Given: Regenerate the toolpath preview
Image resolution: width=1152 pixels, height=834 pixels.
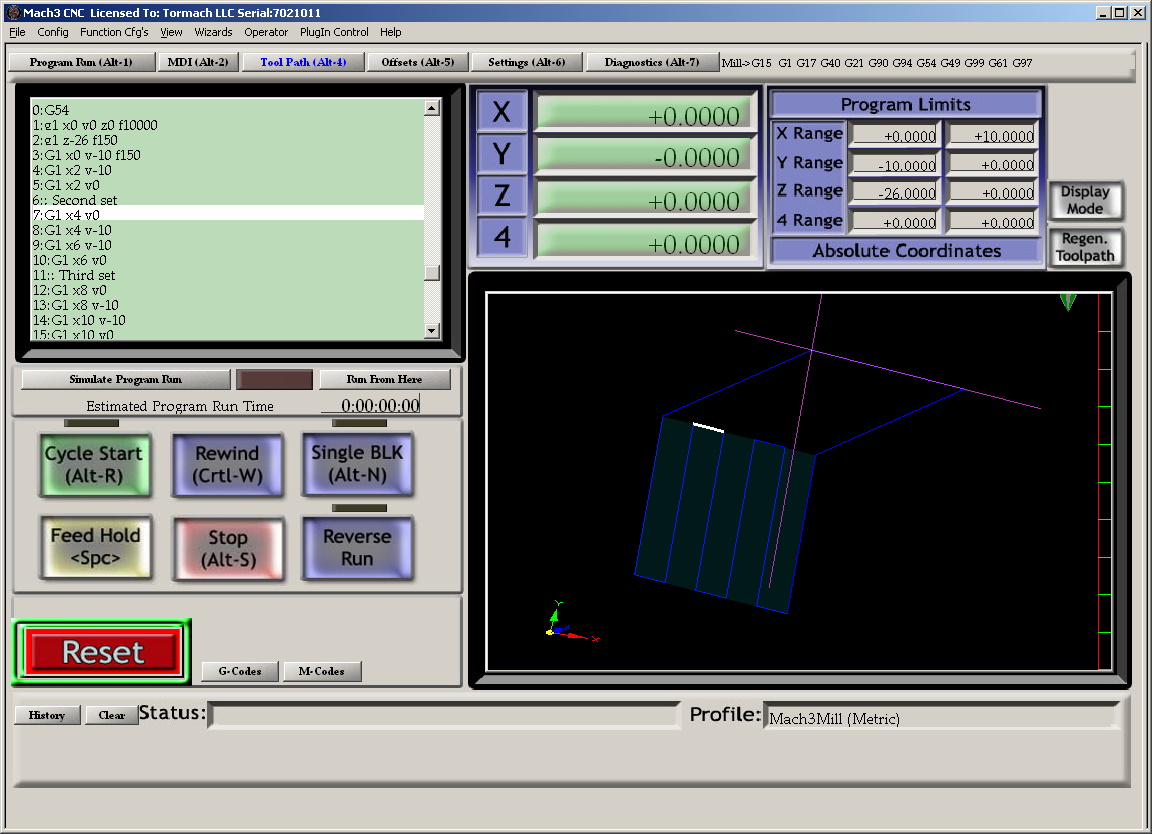Looking at the screenshot, I should pyautogui.click(x=1086, y=247).
